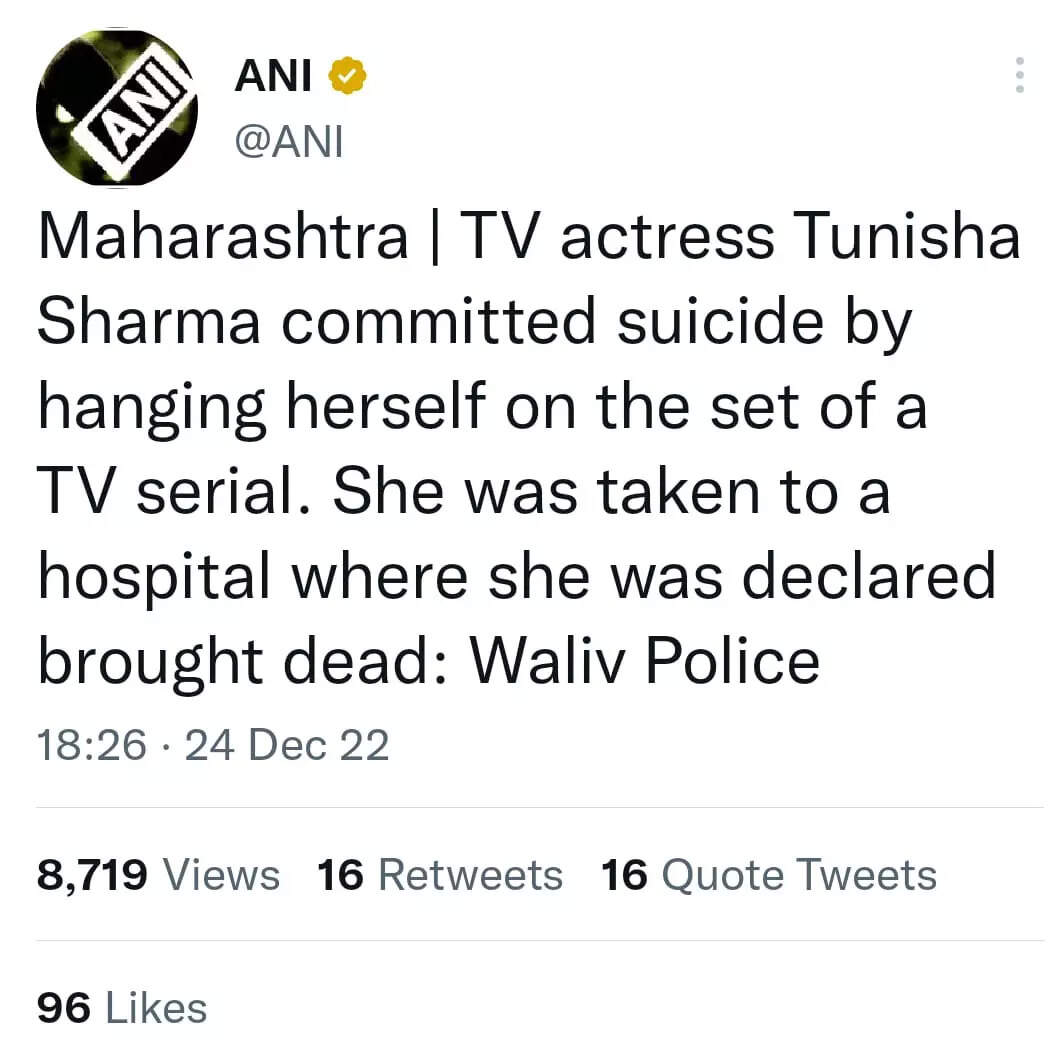
Task: Click the ANI display name
Action: (272, 76)
